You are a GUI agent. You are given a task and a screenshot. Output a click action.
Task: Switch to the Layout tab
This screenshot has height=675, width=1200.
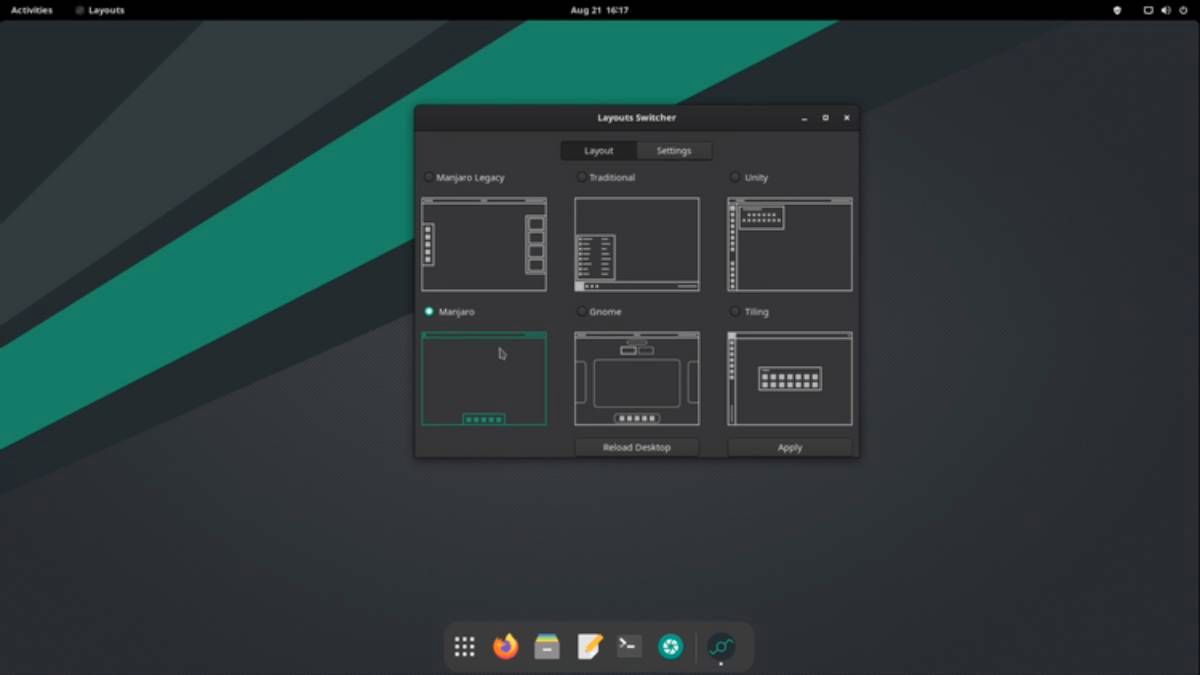pyautogui.click(x=599, y=151)
